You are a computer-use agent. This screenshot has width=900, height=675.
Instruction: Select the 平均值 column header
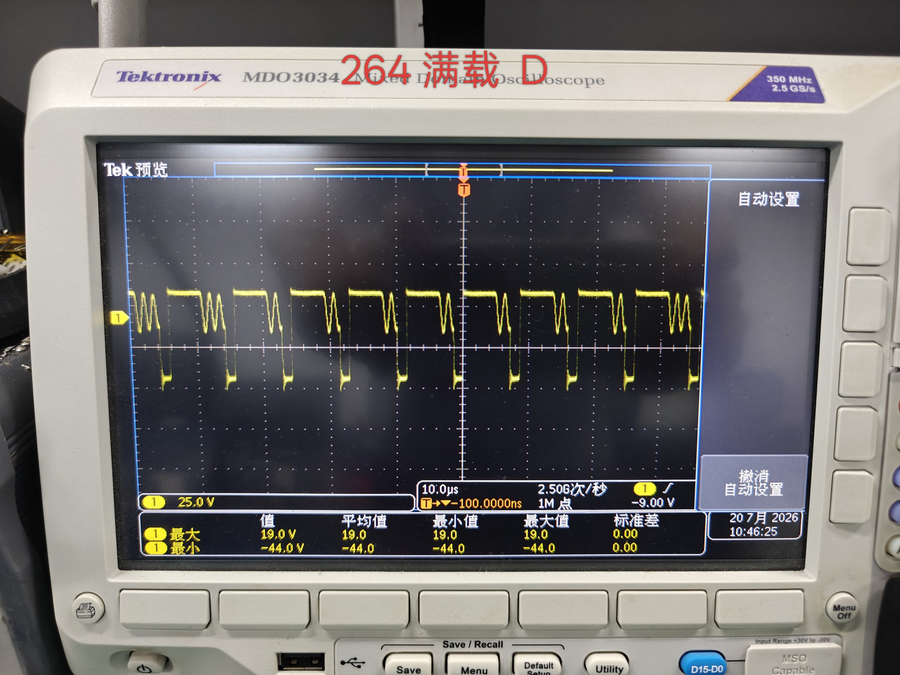pyautogui.click(x=364, y=521)
